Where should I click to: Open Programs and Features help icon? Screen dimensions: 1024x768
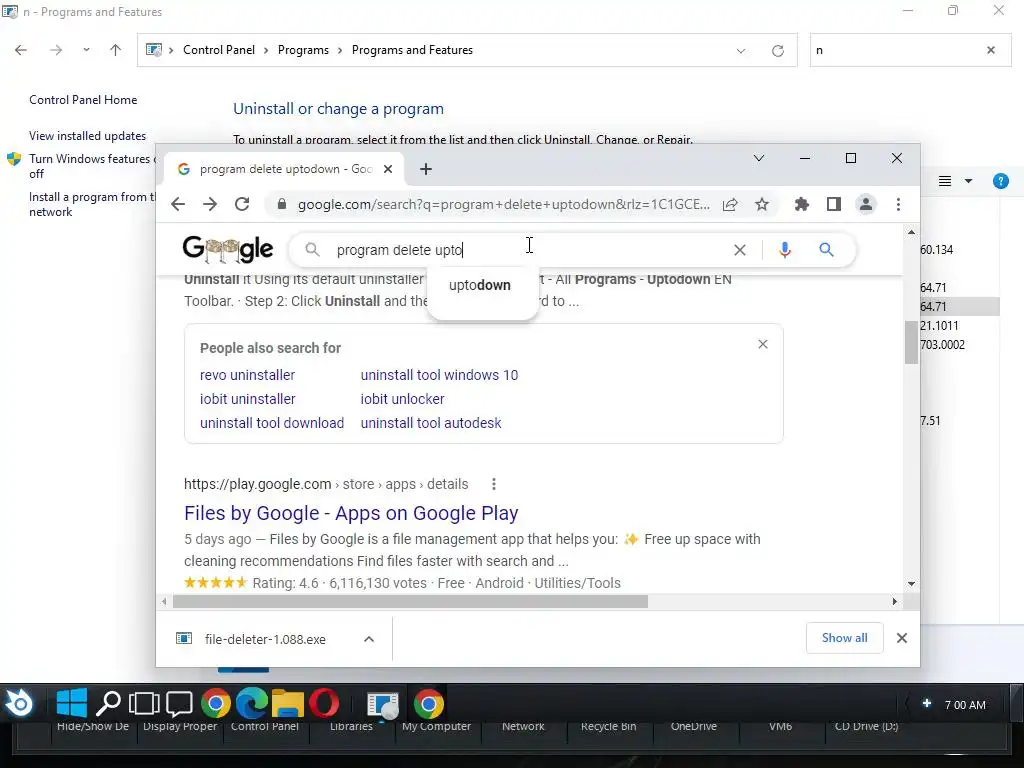click(1000, 181)
